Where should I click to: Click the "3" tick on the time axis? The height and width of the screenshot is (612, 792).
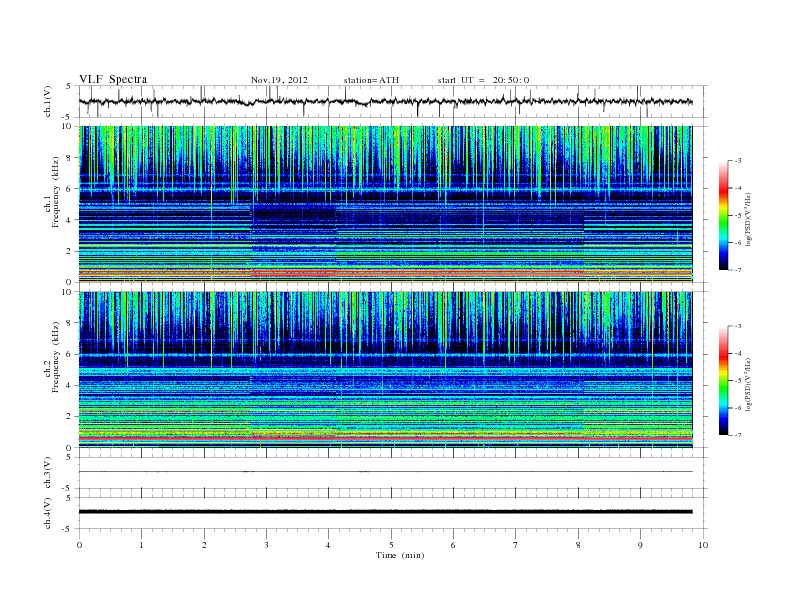[x=266, y=545]
